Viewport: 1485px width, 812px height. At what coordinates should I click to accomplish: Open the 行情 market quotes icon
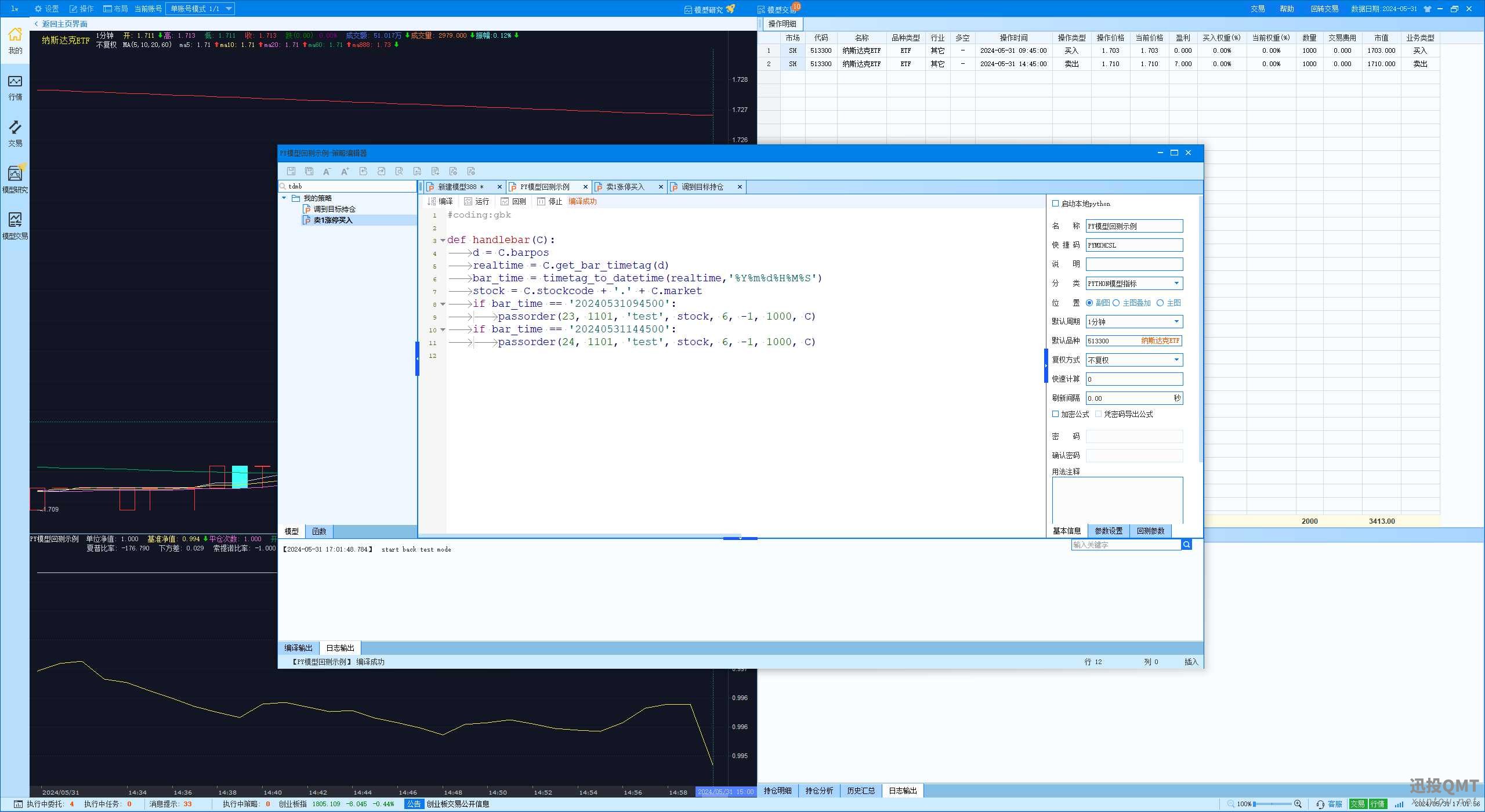pos(15,88)
